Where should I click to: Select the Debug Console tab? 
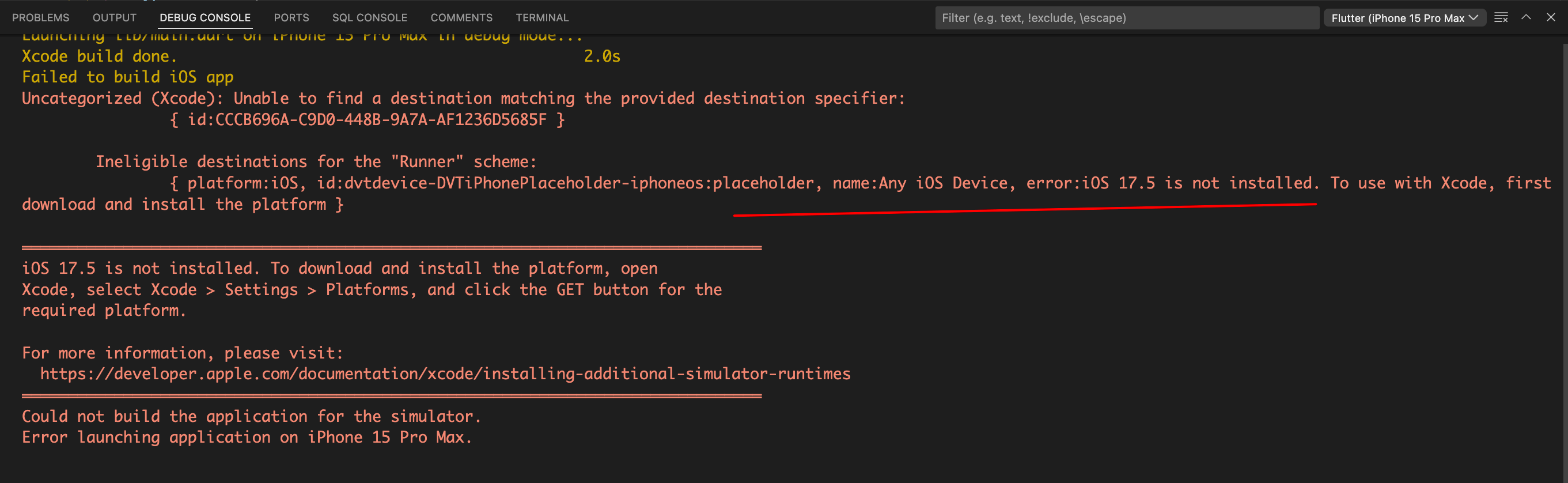(x=205, y=18)
